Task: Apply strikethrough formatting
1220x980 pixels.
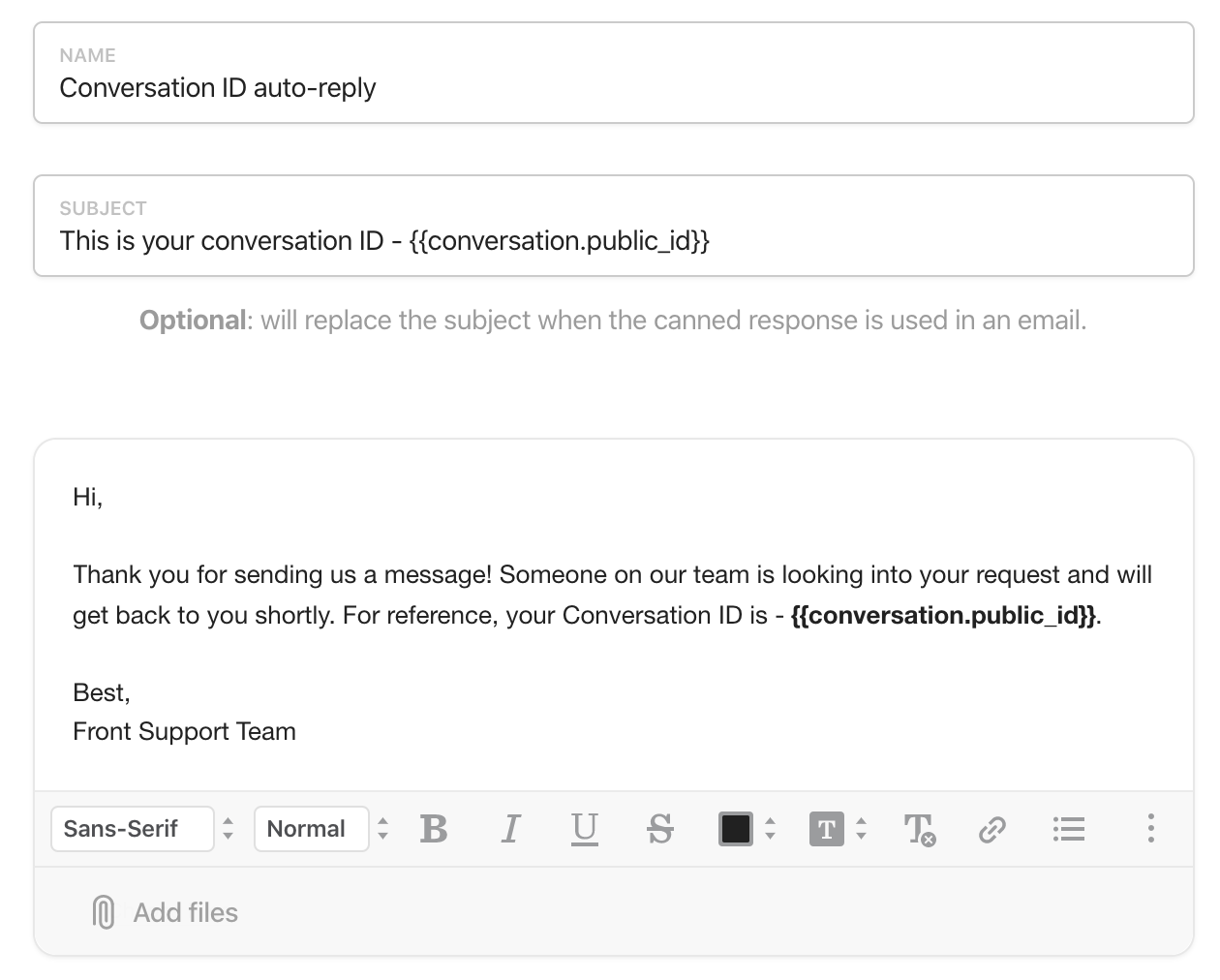Action: tap(660, 829)
